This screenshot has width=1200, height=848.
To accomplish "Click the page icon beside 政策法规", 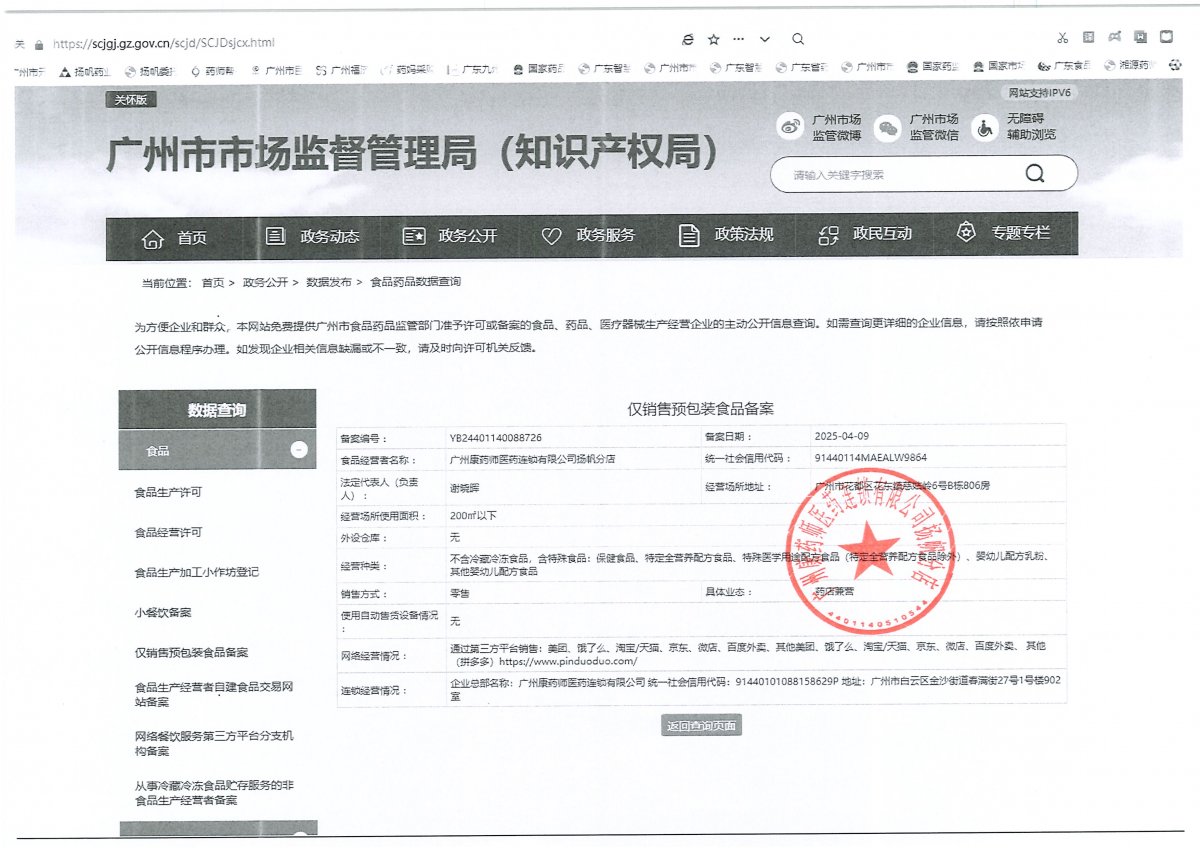I will pos(689,235).
